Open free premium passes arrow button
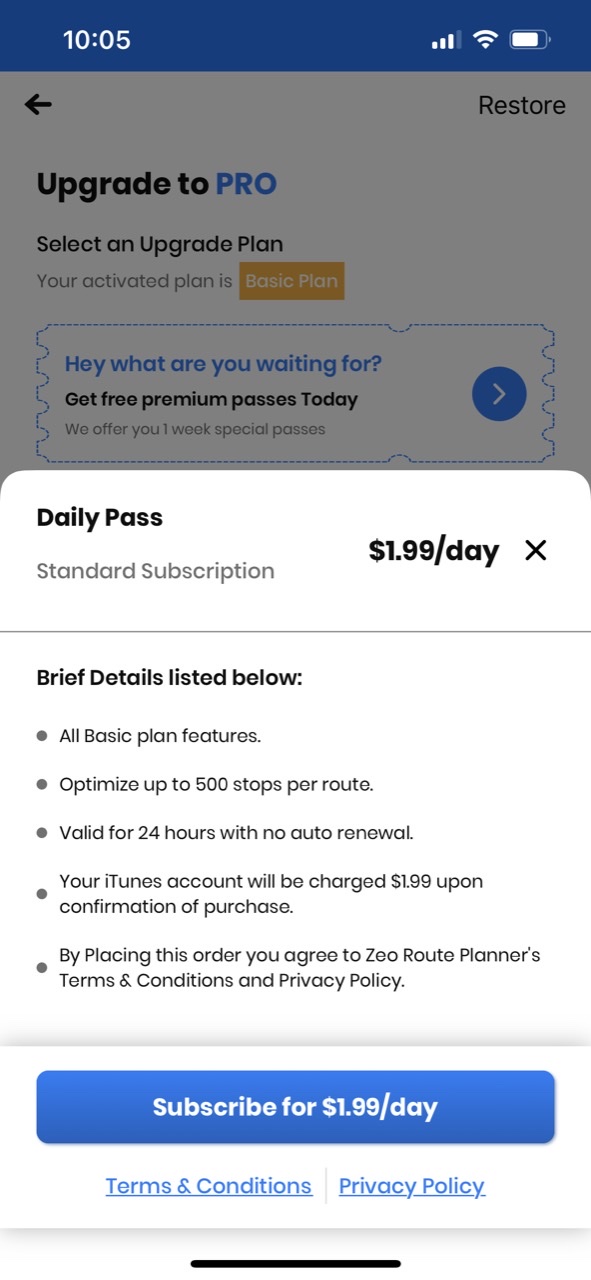The width and height of the screenshot is (591, 1280). (x=499, y=394)
